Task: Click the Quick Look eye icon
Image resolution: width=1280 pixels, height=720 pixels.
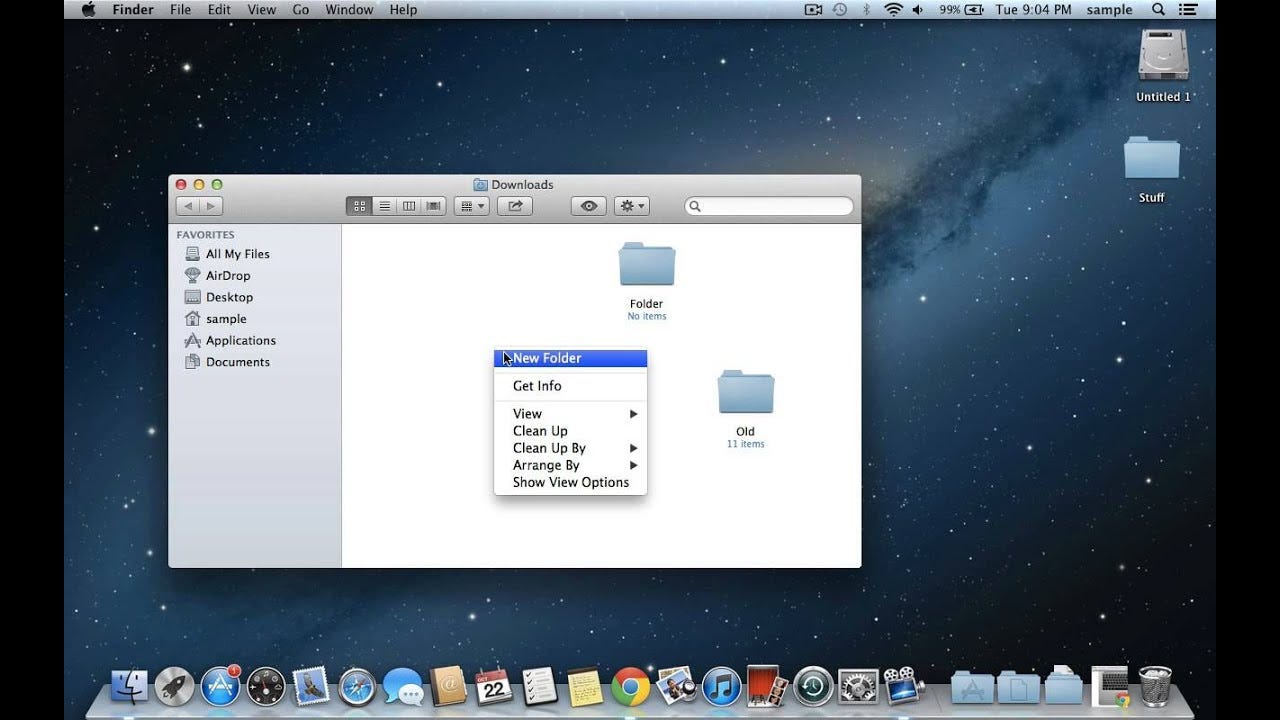Action: pos(589,206)
